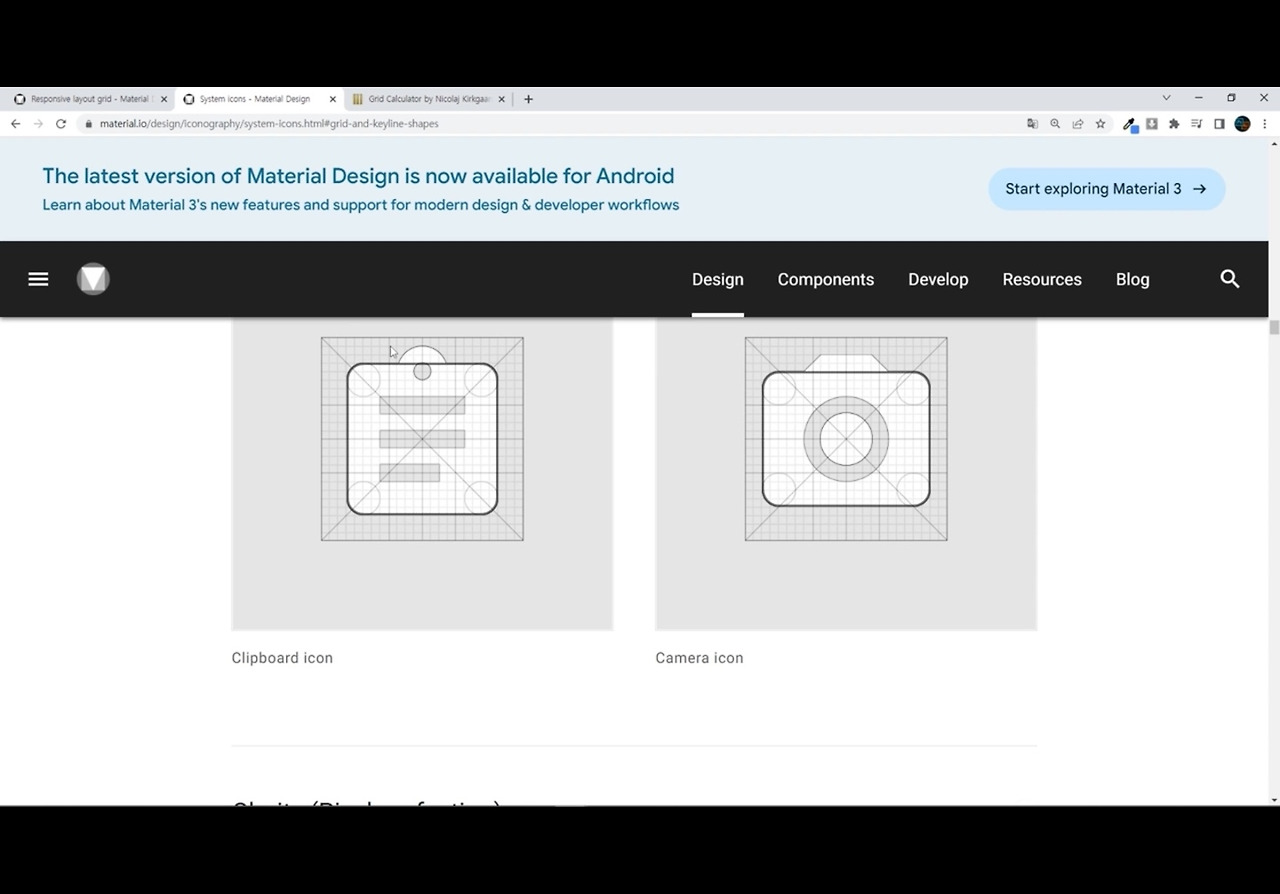Image resolution: width=1280 pixels, height=894 pixels.
Task: Share this page using share icon
Action: 1078,124
